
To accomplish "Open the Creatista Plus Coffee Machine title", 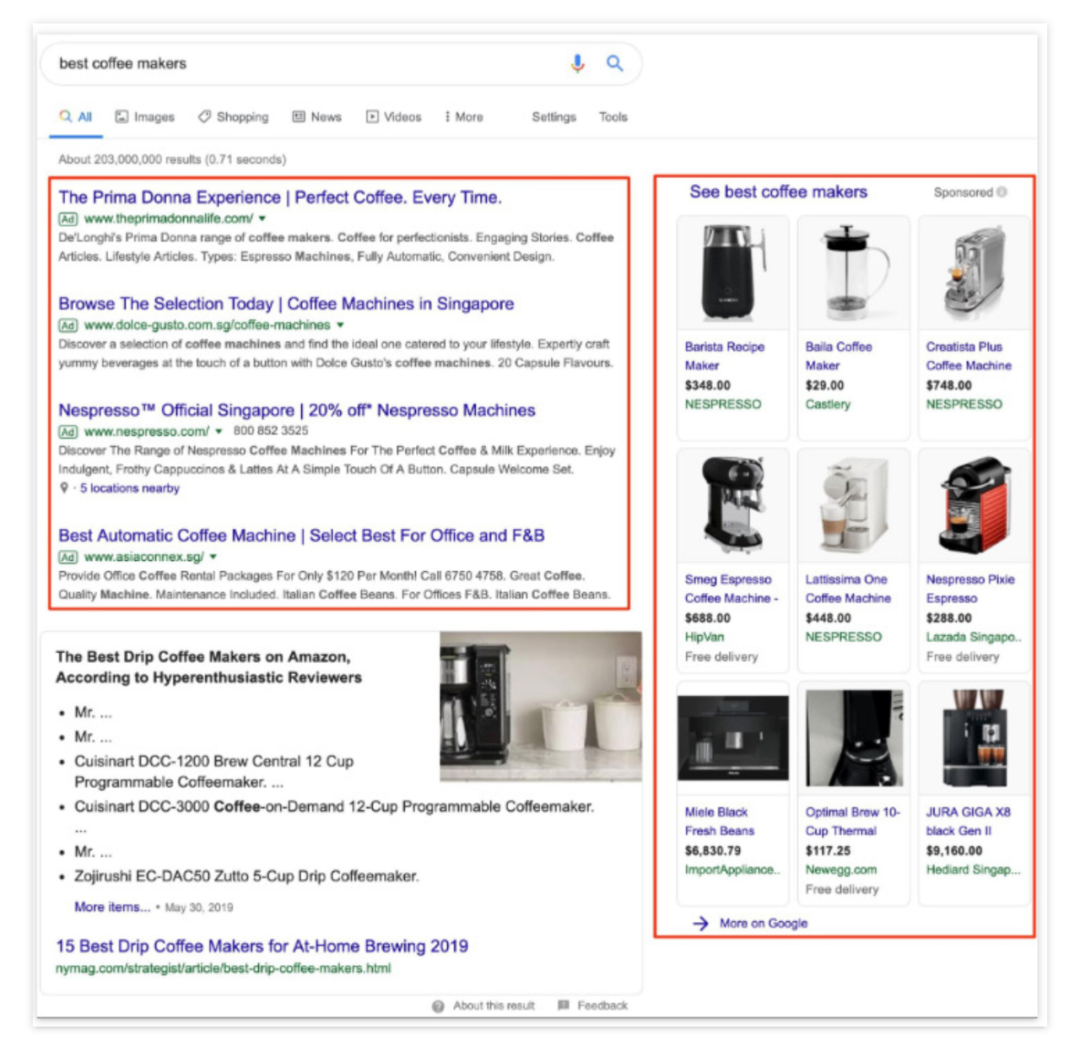I will pos(968,356).
